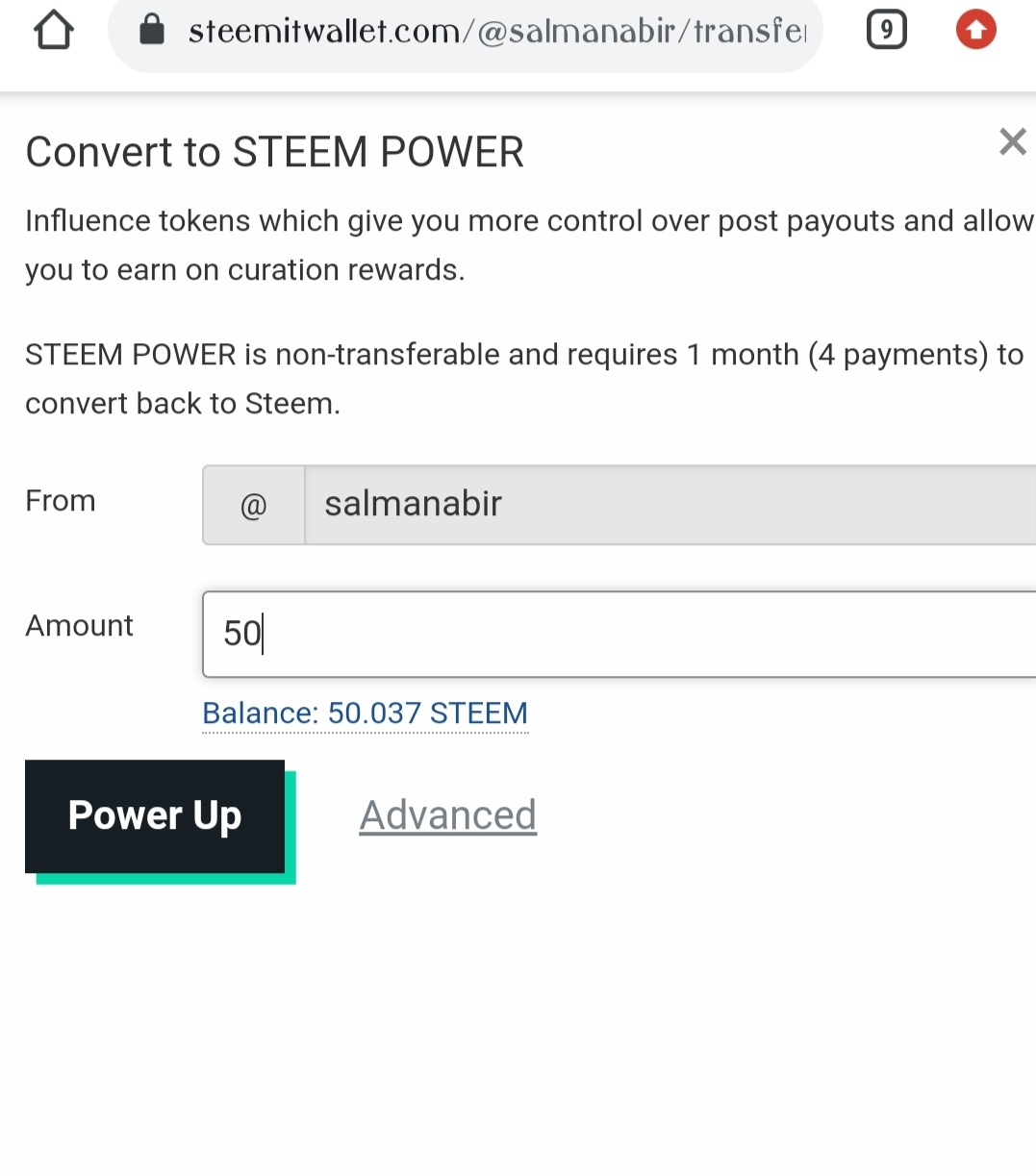Click the salmanabir From account field
This screenshot has height=1176, width=1036.
(x=664, y=505)
